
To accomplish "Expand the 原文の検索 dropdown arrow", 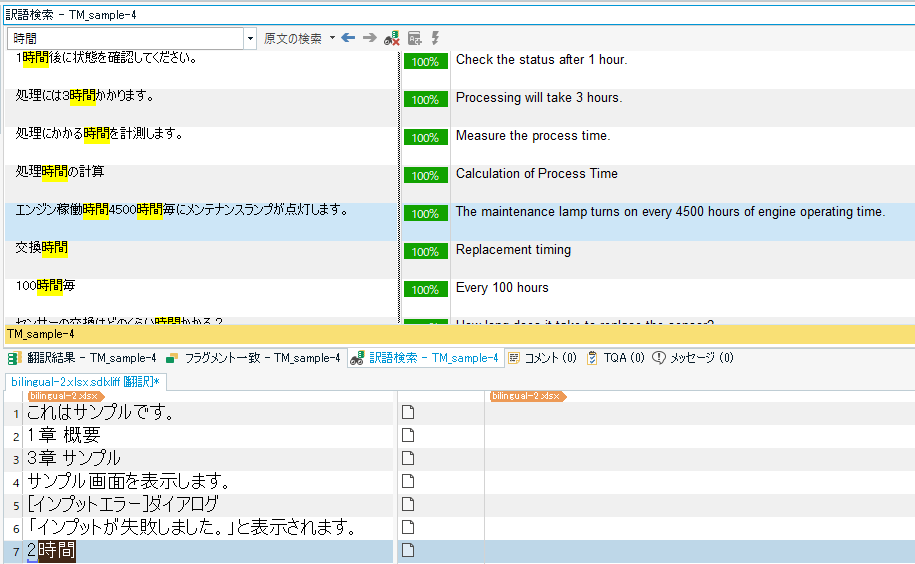I will pyautogui.click(x=332, y=38).
